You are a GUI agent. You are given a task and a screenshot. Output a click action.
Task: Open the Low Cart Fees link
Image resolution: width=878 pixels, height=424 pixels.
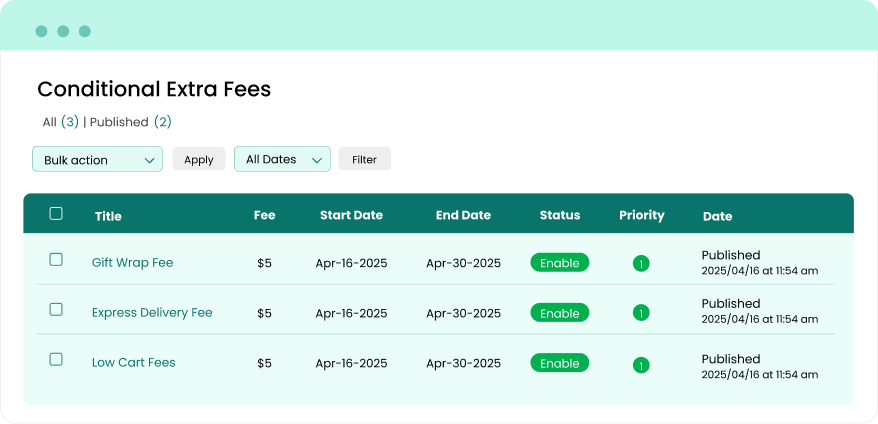[133, 362]
